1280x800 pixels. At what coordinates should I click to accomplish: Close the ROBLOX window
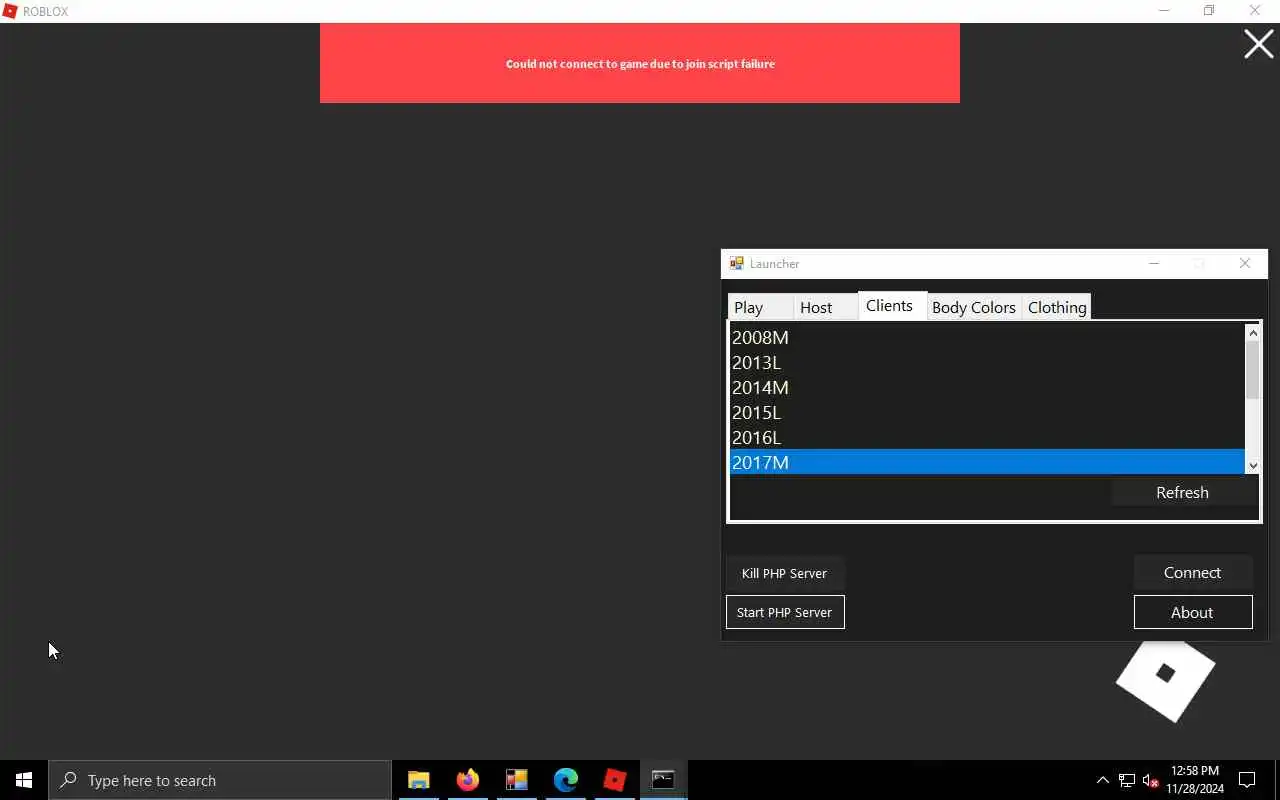coord(1255,11)
